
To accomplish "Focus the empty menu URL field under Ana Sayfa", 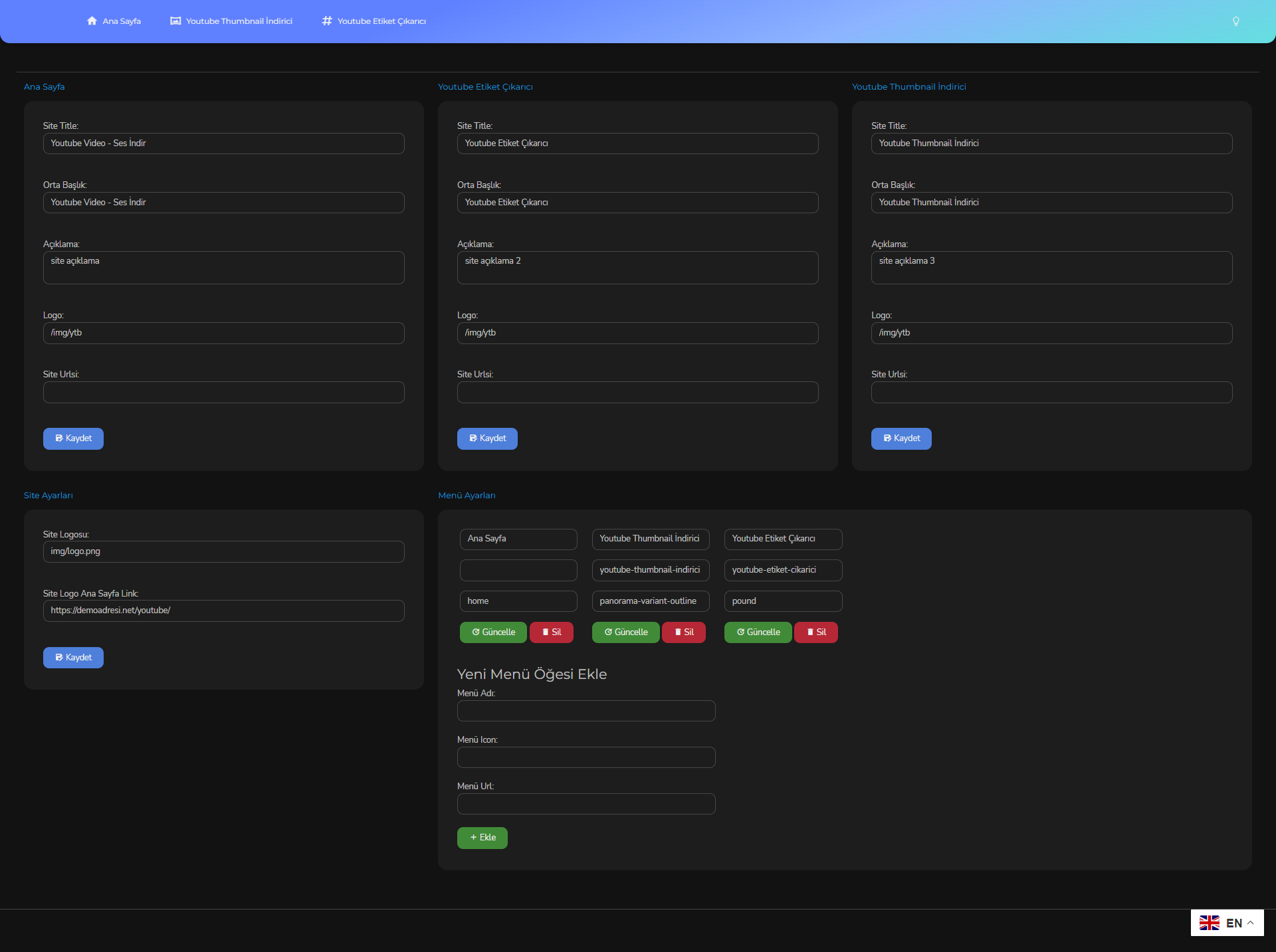I will 518,570.
